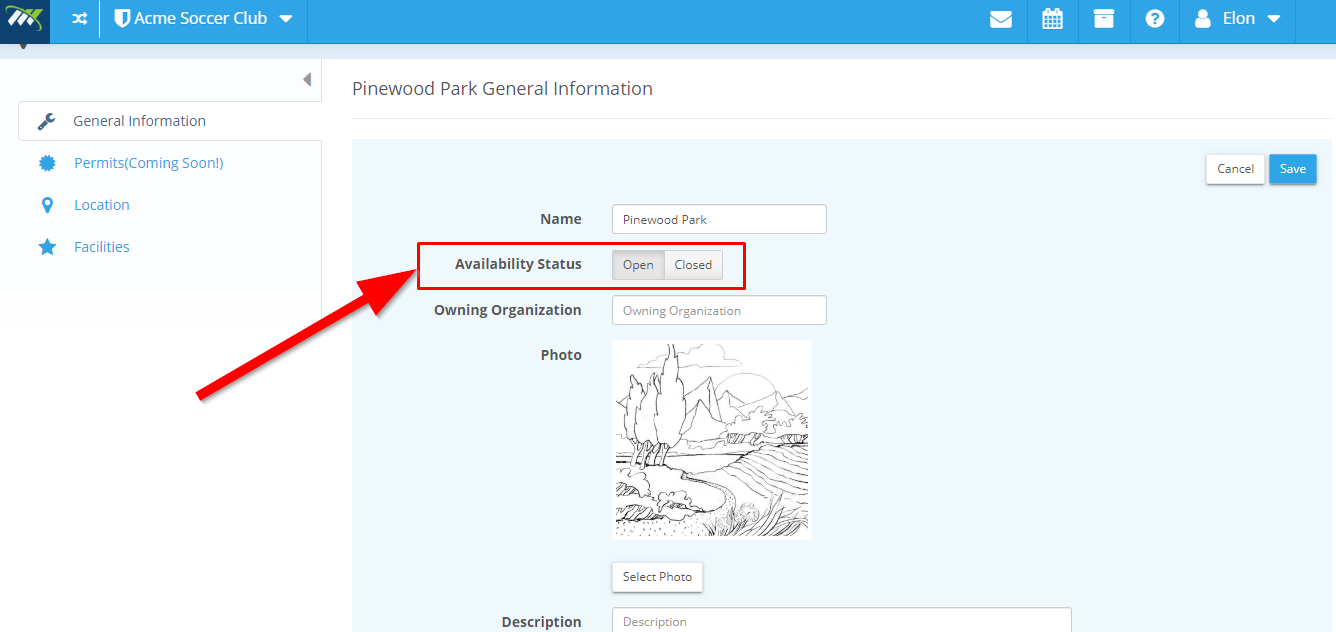Click the badge icon beside Permits

click(x=47, y=163)
